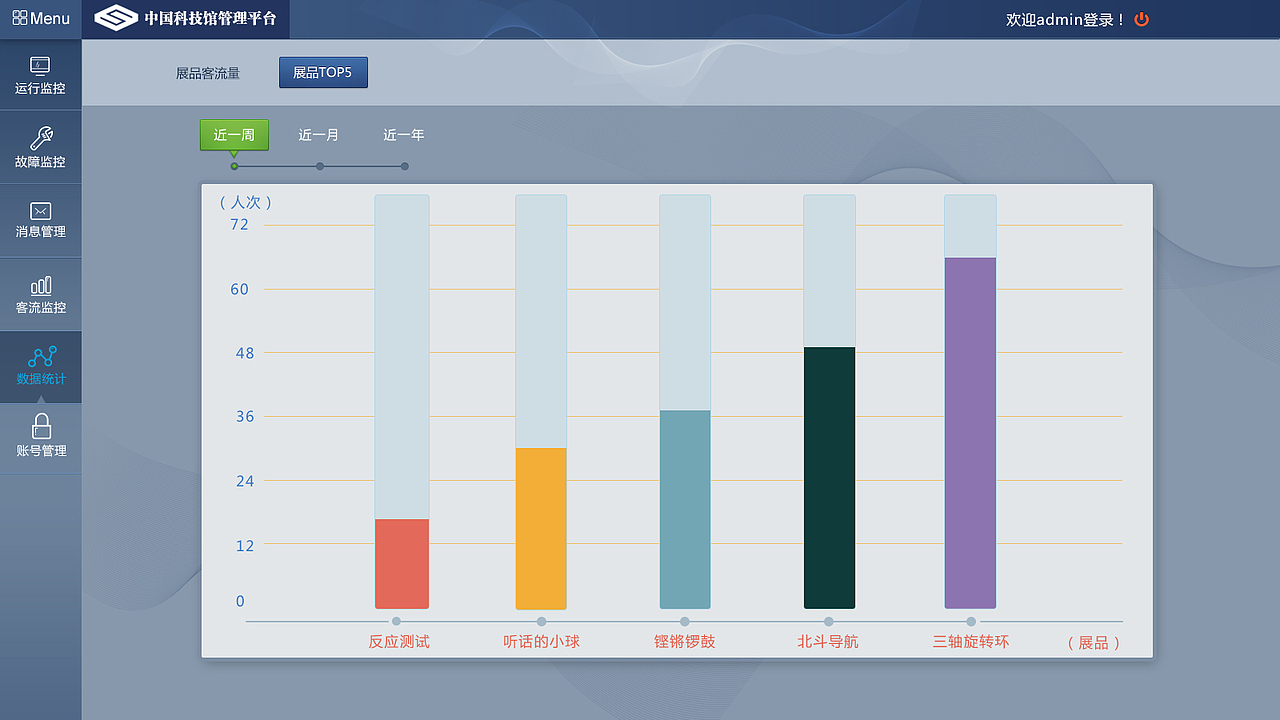
Task: Select 近一年 time range
Action: click(404, 135)
